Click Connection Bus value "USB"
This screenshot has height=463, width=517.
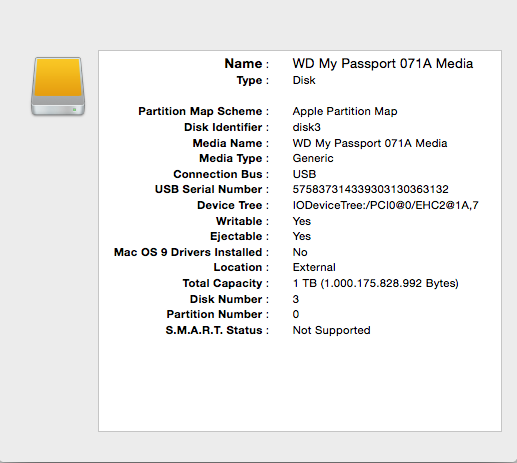click(x=304, y=174)
